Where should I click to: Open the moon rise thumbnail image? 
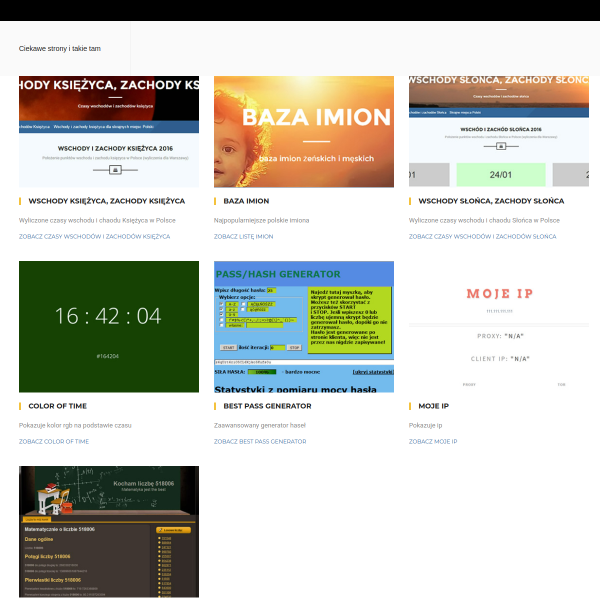click(x=109, y=132)
